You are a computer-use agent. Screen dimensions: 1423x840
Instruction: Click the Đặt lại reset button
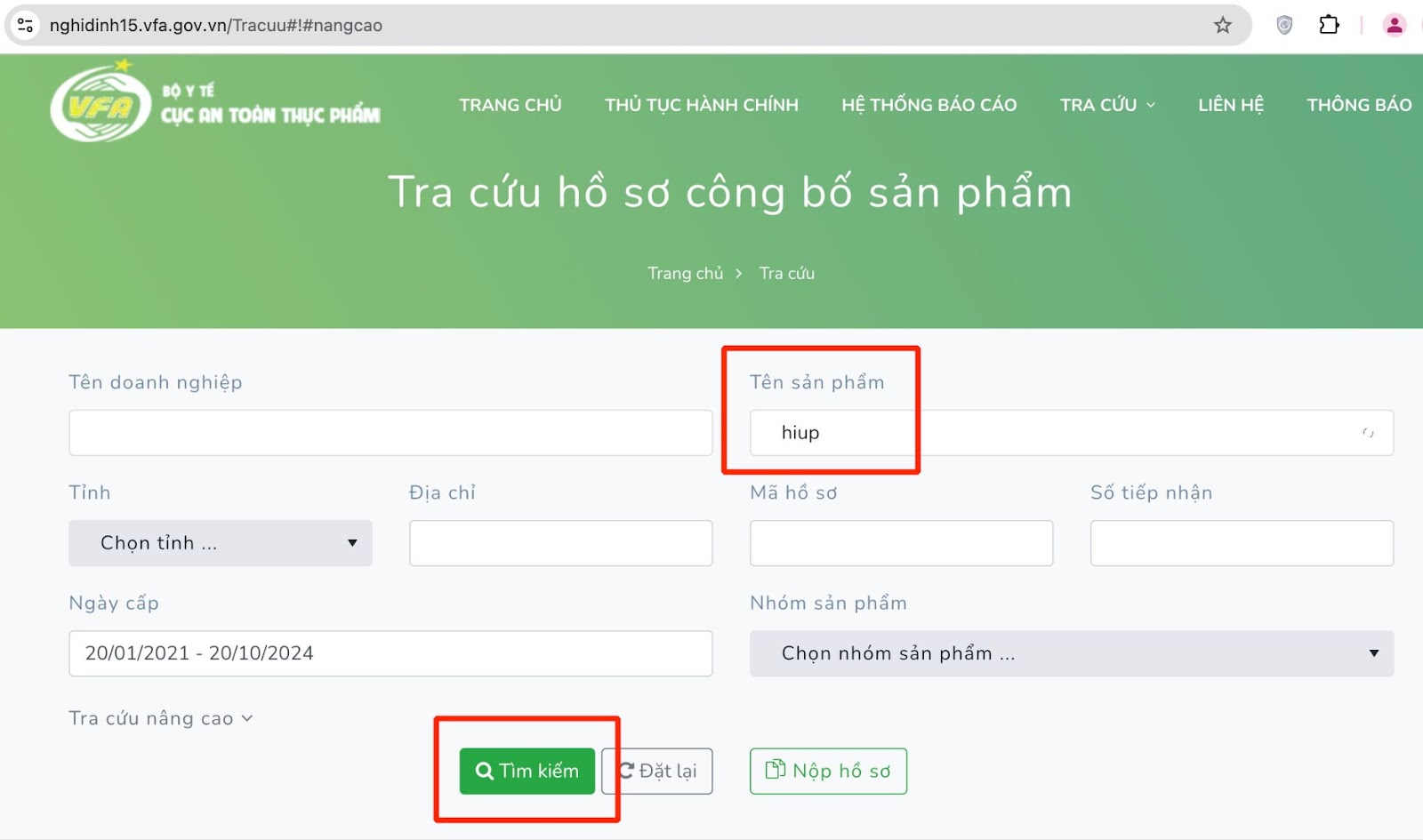[x=657, y=771]
